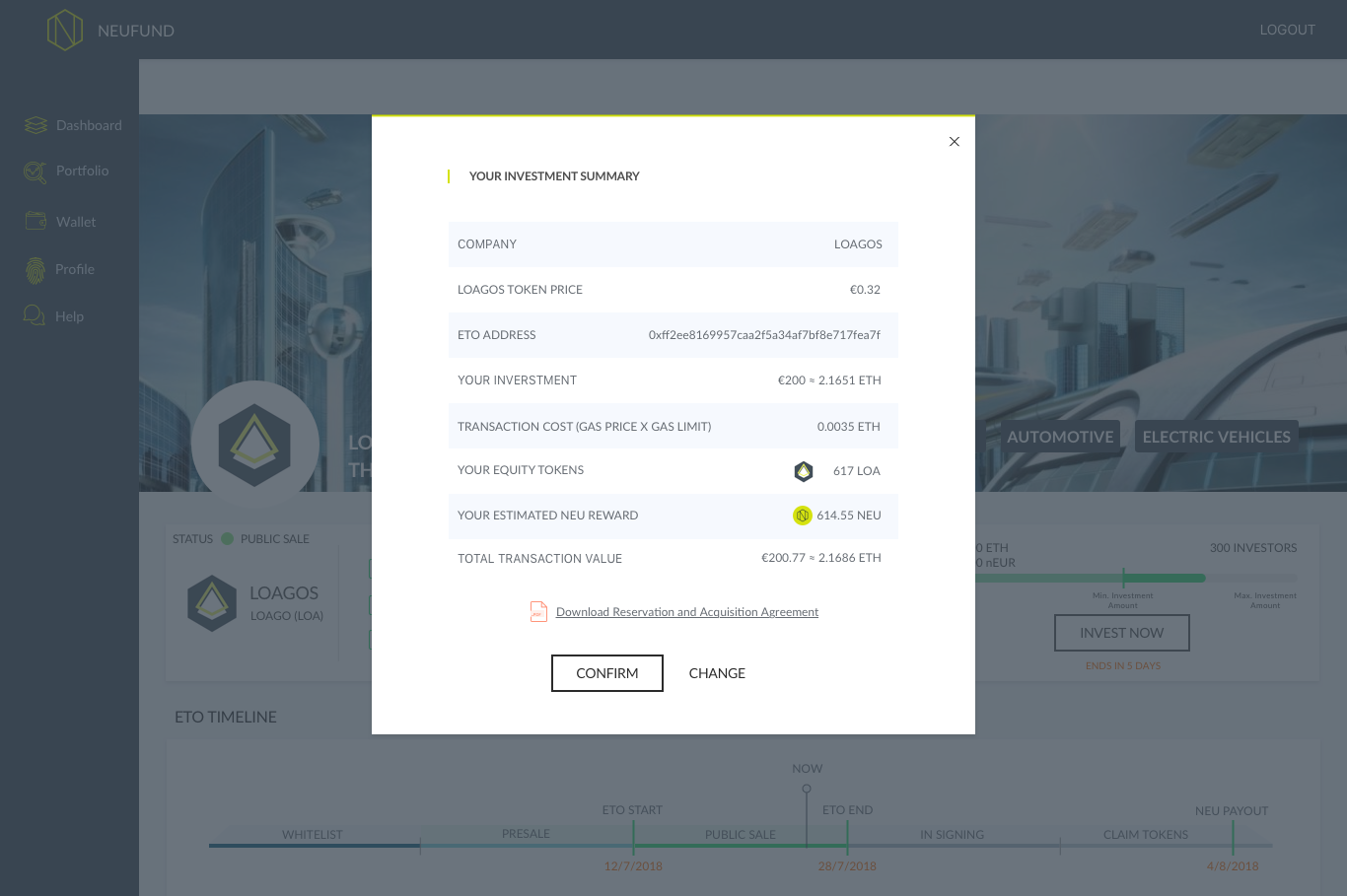This screenshot has width=1347, height=896.
Task: Click the 617 LOA equity tokens value
Action: 857,471
